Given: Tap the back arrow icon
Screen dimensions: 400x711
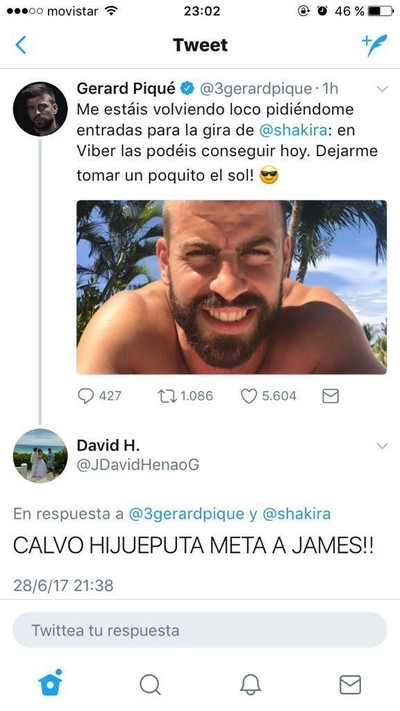Looking at the screenshot, I should point(21,45).
